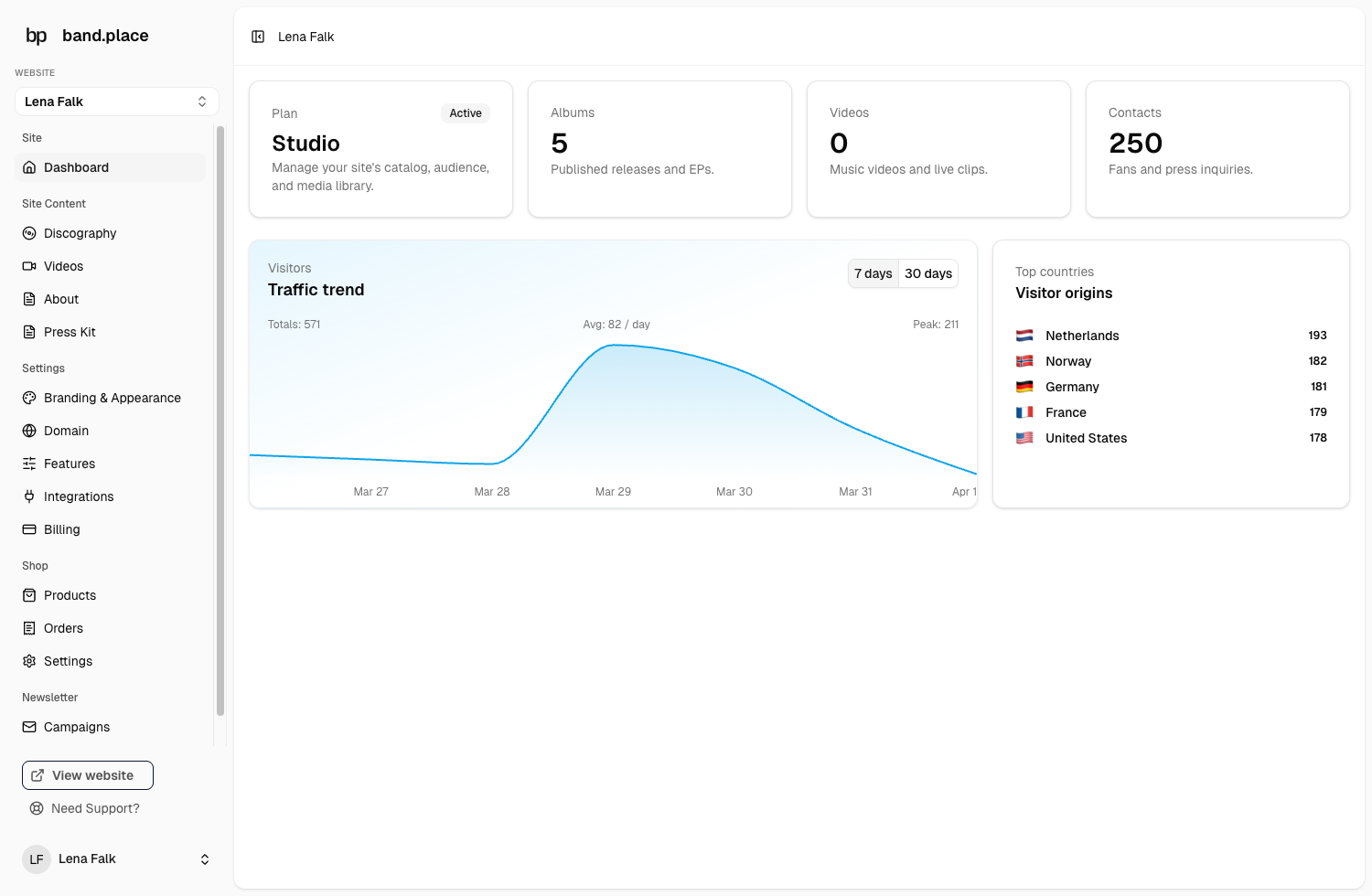Click the Contacts card showing 250
The image size is (1372, 896).
(1217, 149)
